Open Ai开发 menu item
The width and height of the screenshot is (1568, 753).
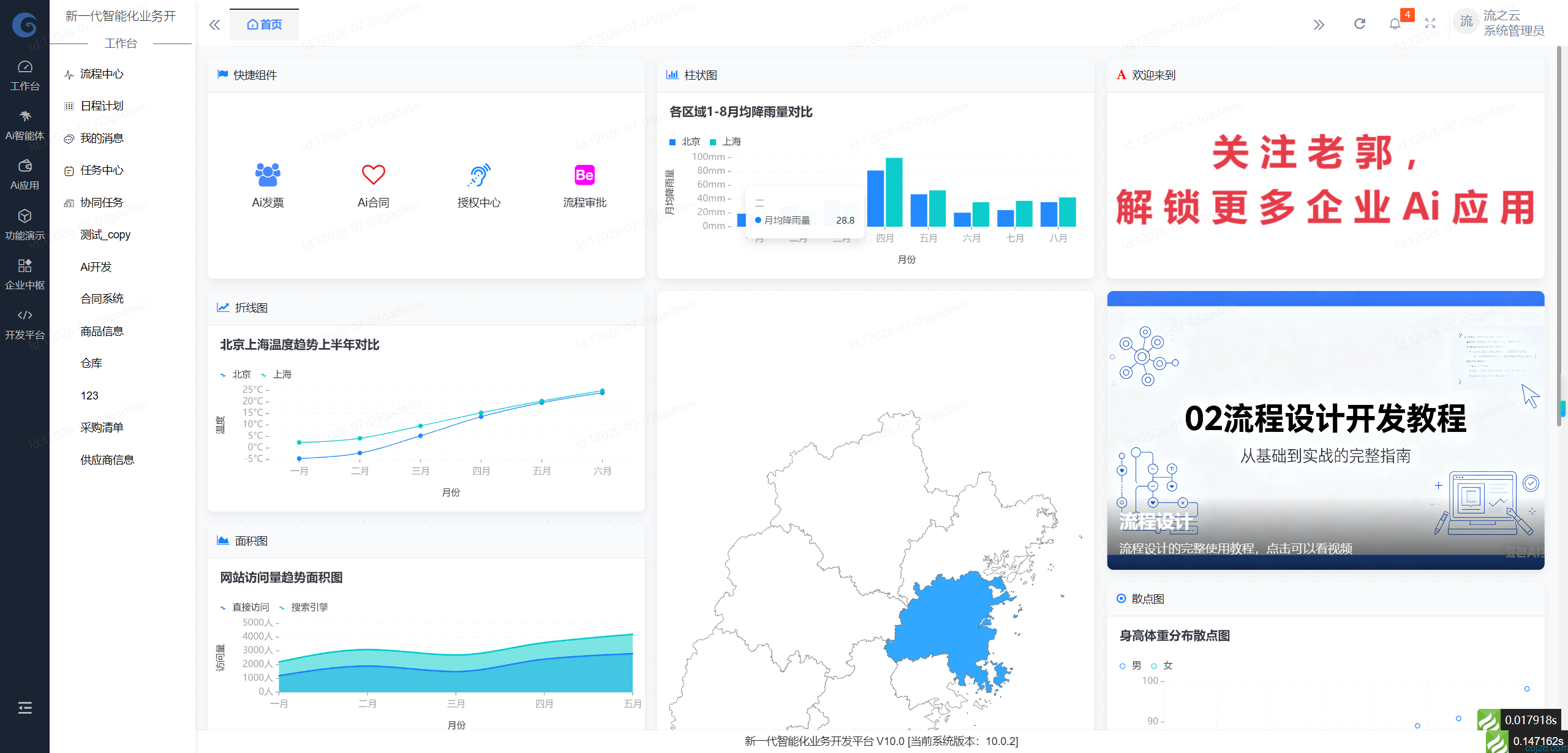point(96,267)
